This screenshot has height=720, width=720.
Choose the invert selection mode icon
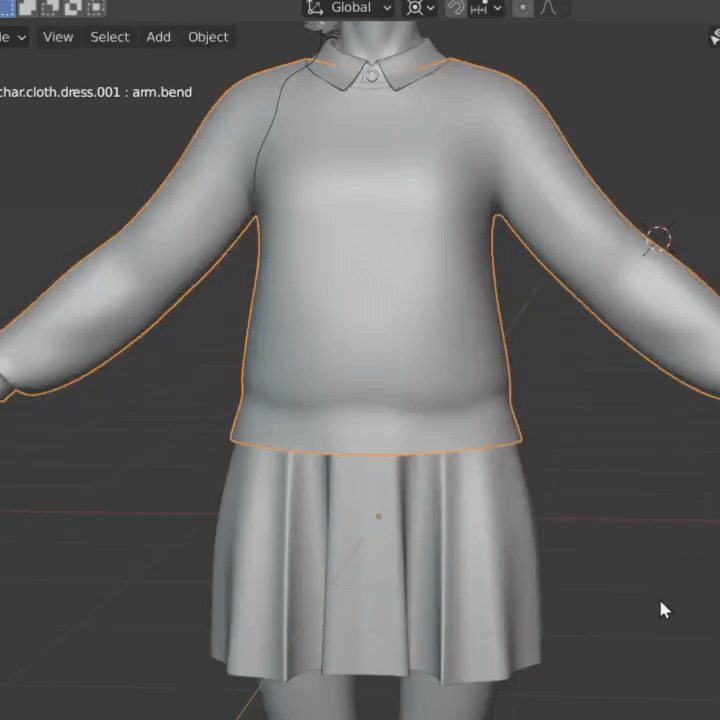[x=73, y=7]
